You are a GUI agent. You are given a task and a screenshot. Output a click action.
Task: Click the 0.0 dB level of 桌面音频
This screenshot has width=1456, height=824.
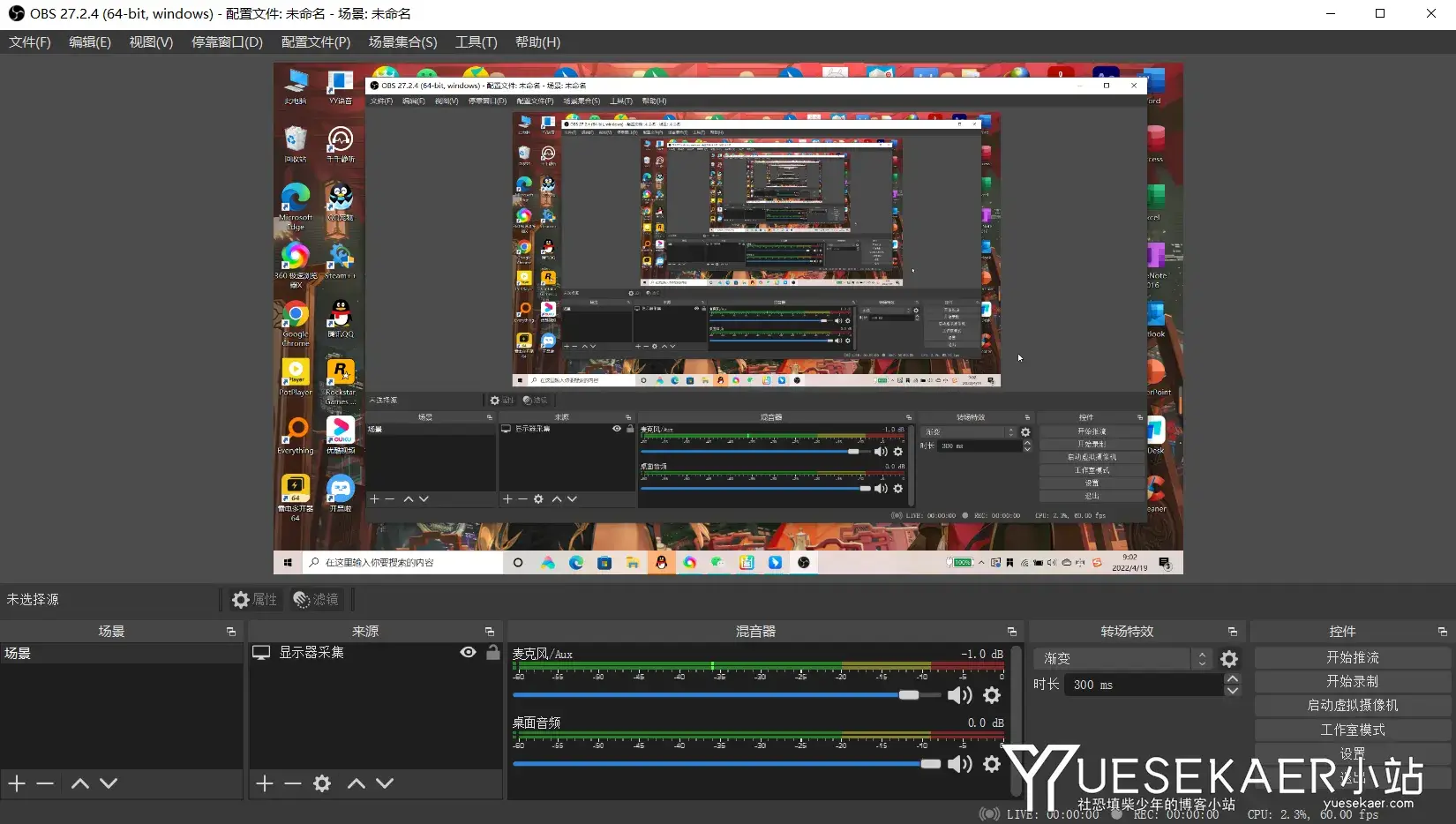tap(986, 723)
